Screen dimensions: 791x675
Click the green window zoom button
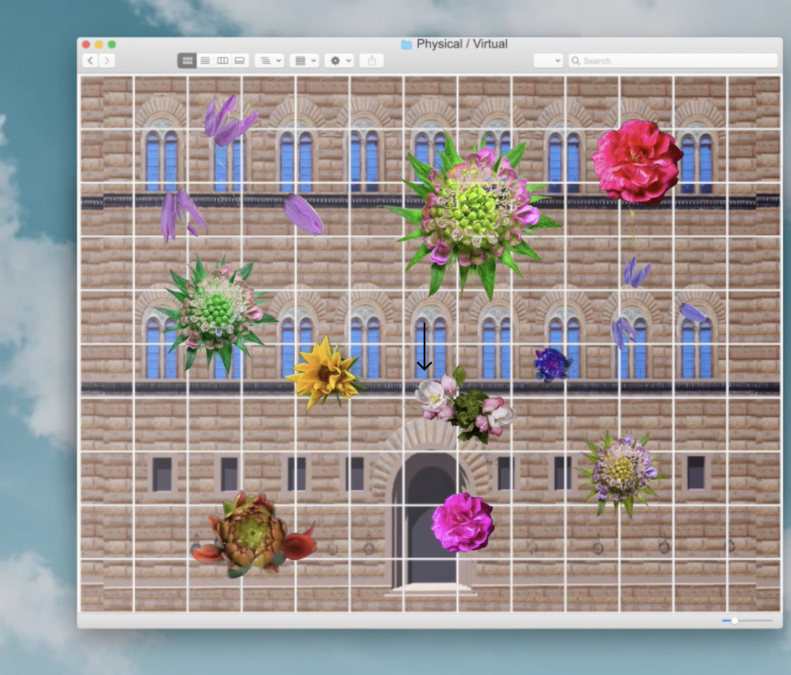pos(112,44)
